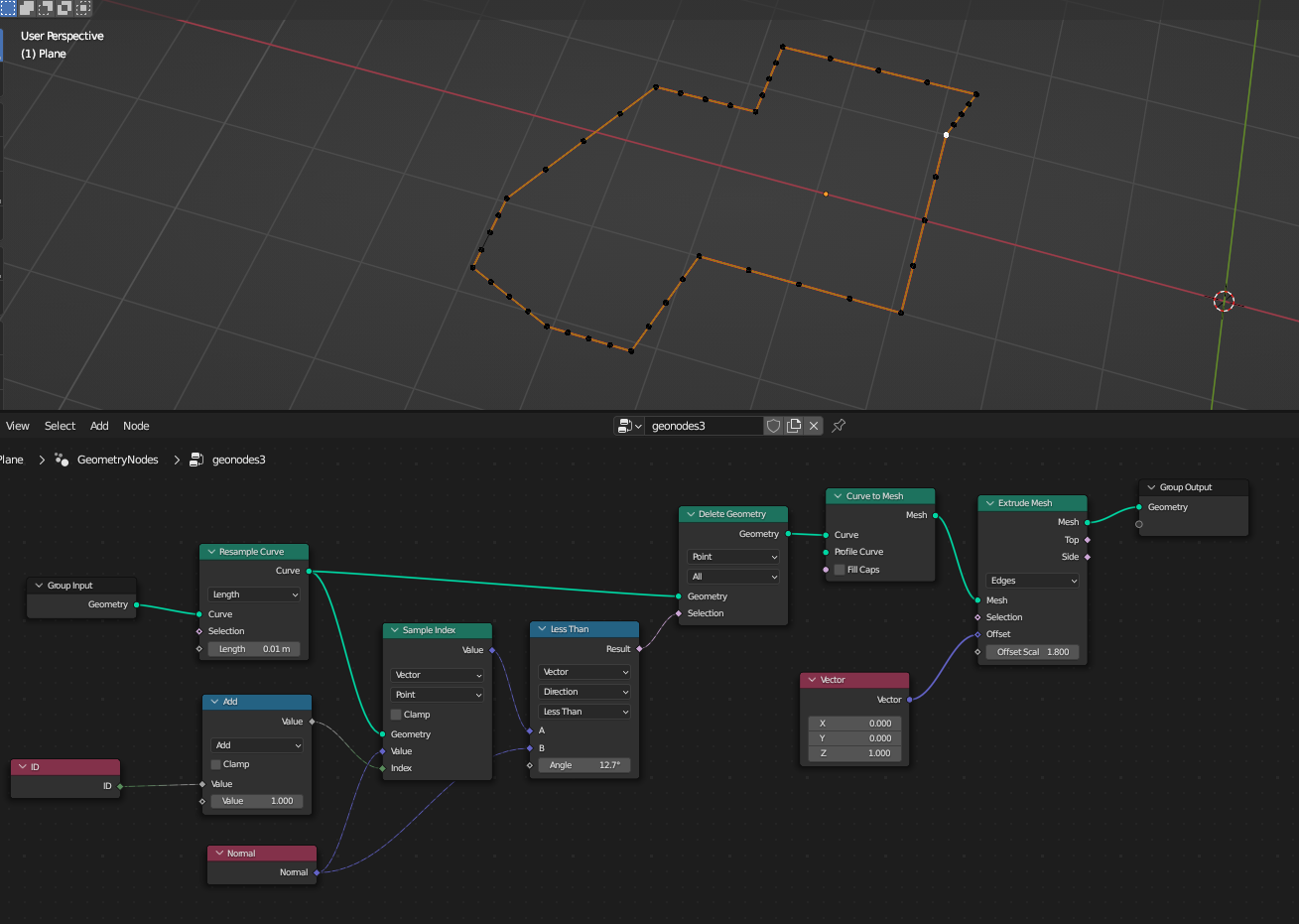Select the Extend selection mode icon
Image resolution: width=1299 pixels, height=924 pixels.
(x=27, y=7)
